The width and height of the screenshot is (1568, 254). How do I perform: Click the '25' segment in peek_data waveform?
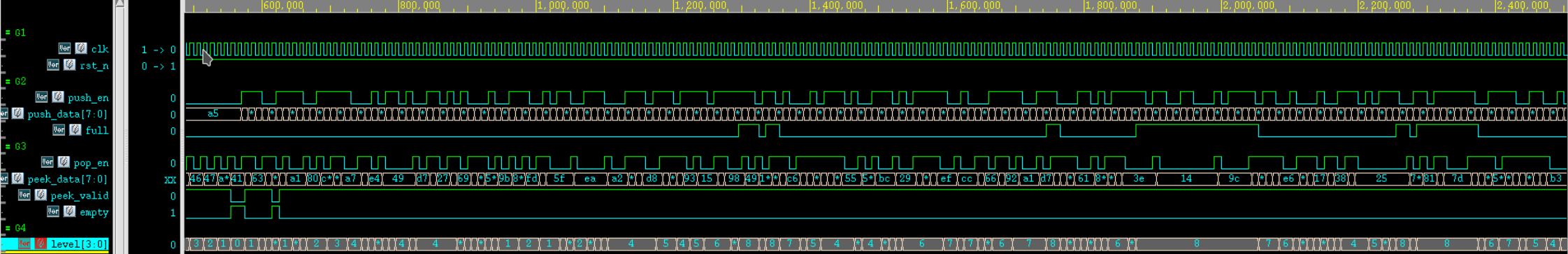point(1381,178)
